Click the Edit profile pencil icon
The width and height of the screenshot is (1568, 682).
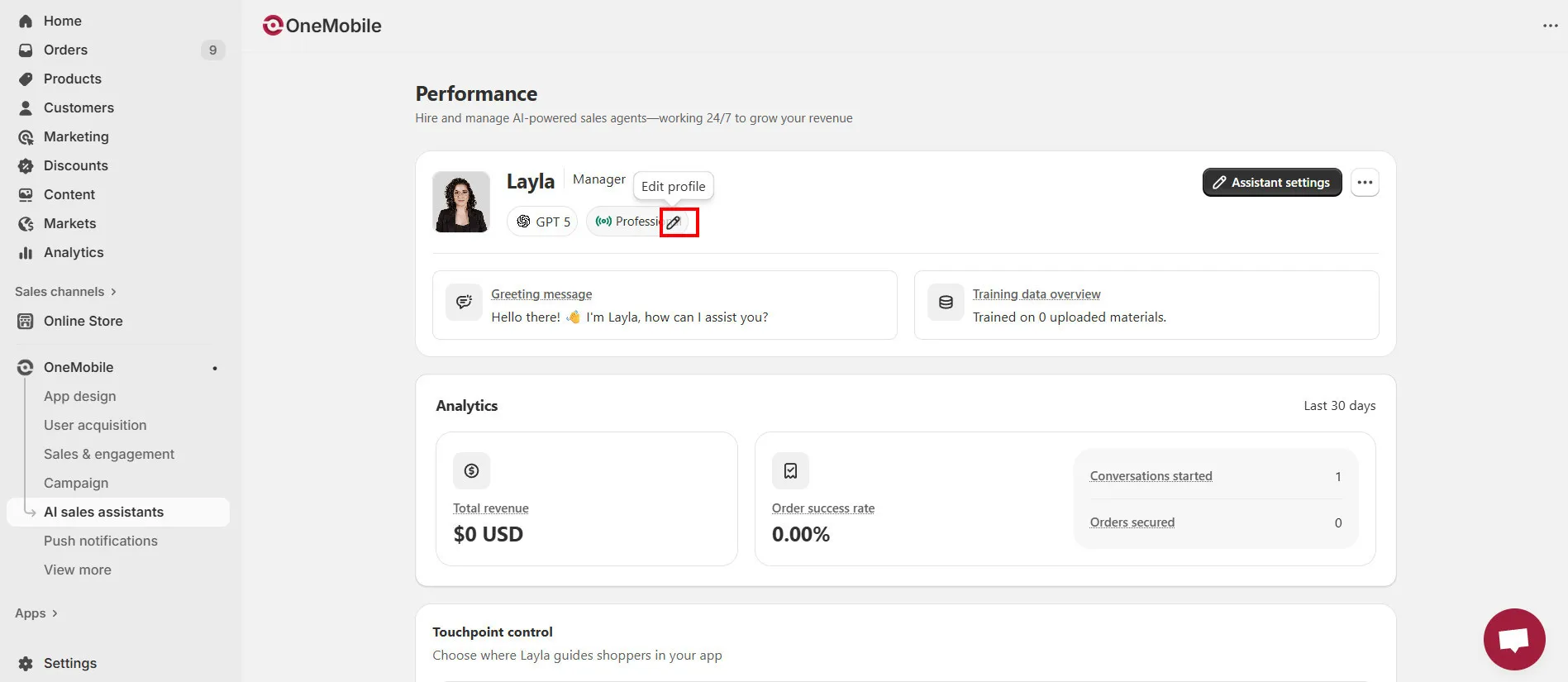click(674, 222)
